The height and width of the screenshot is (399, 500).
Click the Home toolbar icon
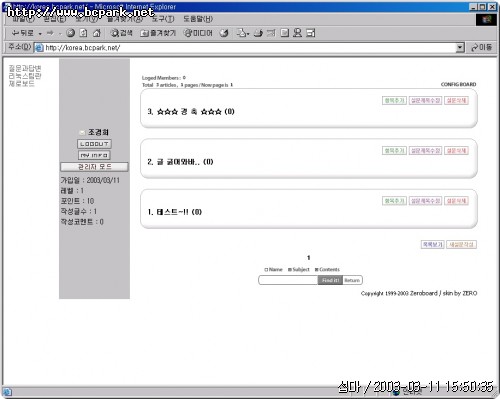click(97, 33)
